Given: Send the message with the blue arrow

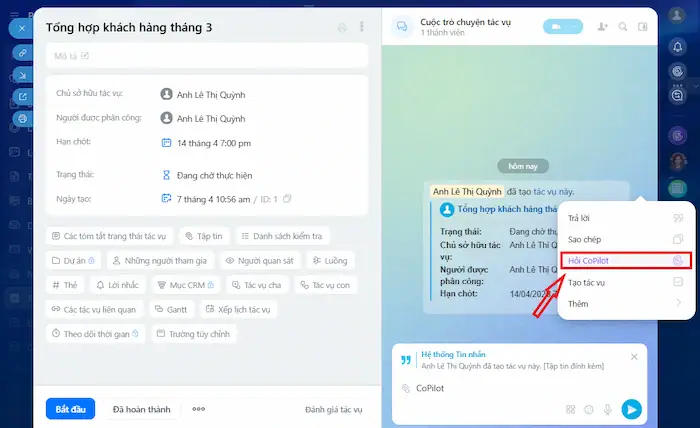Looking at the screenshot, I should 632,409.
